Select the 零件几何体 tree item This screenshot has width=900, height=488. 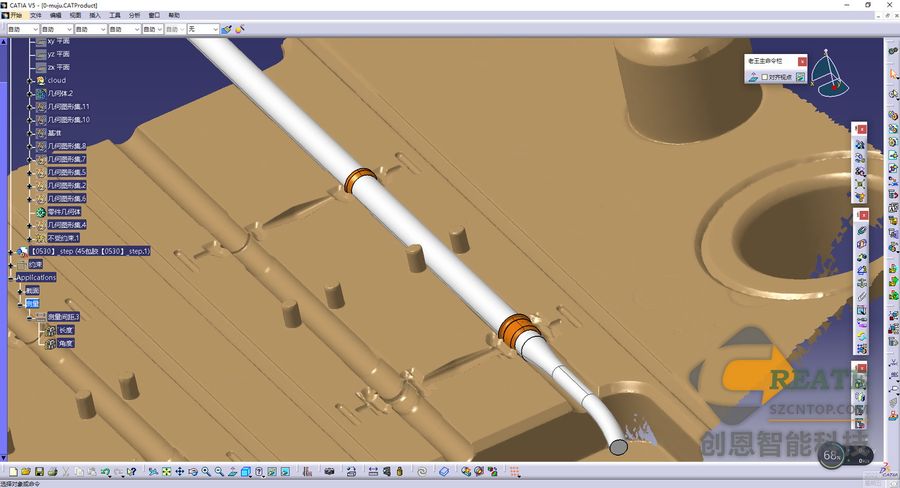coord(64,212)
